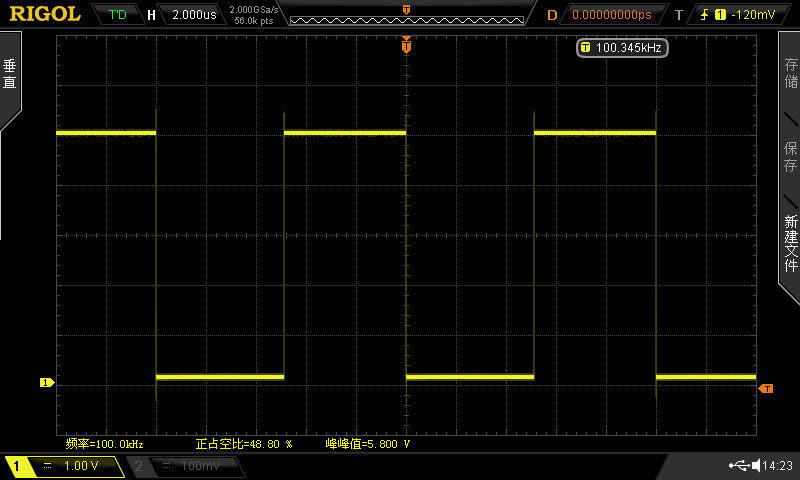
Task: Click the 峰峰值=5.800 V measurement
Action: click(368, 444)
